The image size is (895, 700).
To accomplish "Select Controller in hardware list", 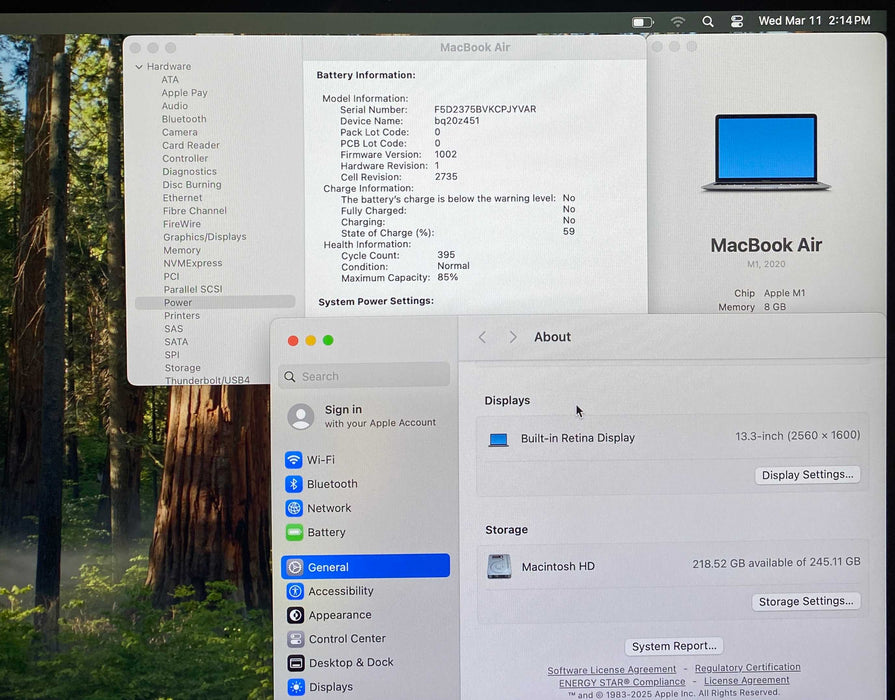I will [185, 158].
